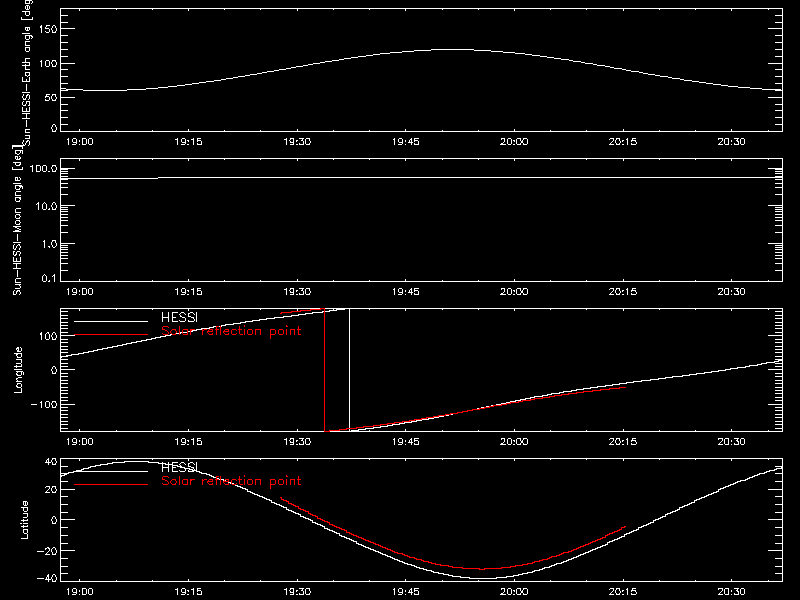
Task: Click the 150 y-axis value on Earth angle plot
Action: tap(47, 30)
